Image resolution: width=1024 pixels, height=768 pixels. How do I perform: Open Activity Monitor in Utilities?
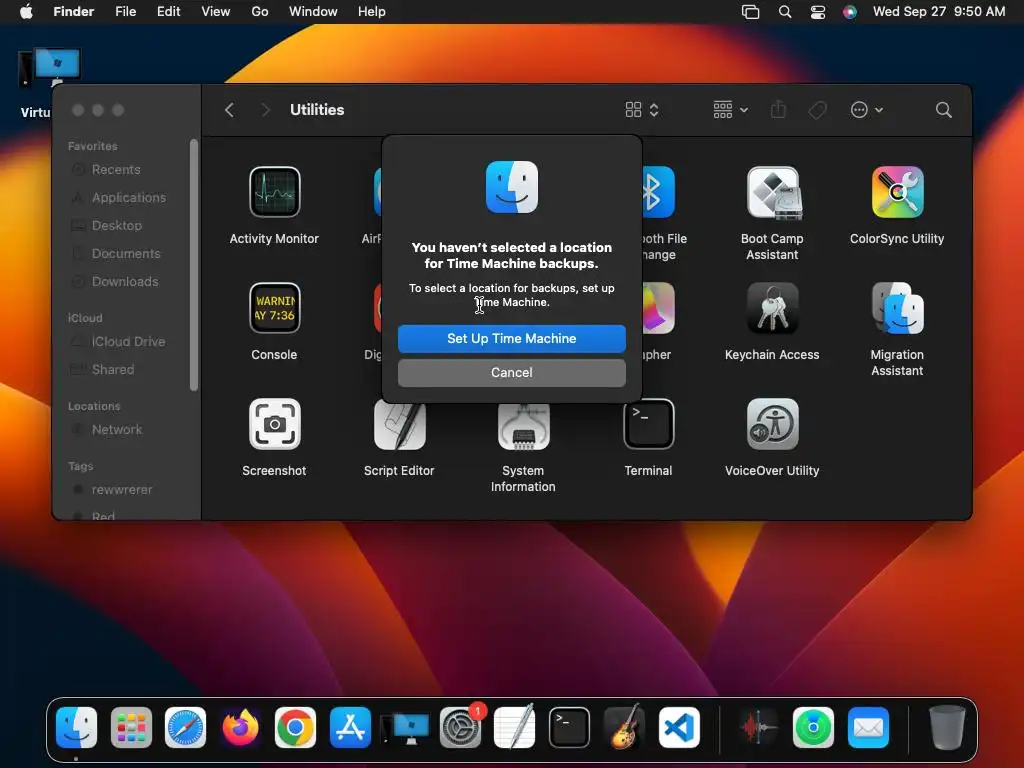[274, 192]
